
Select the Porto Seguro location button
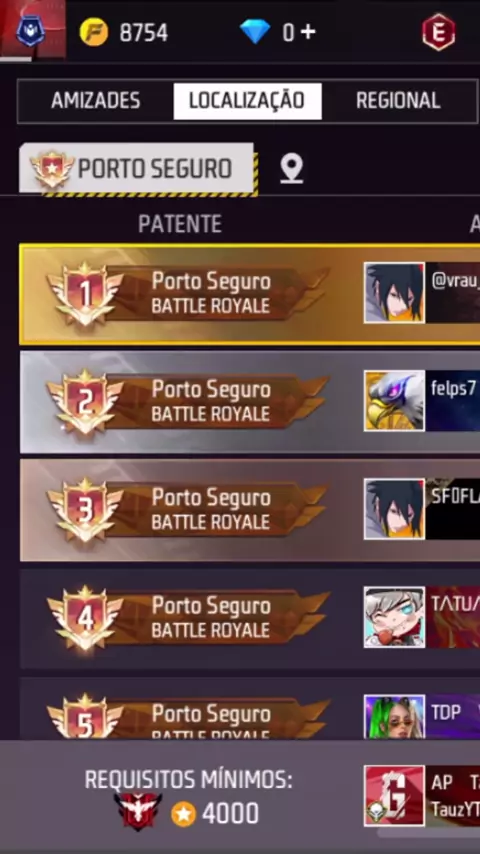pos(137,168)
